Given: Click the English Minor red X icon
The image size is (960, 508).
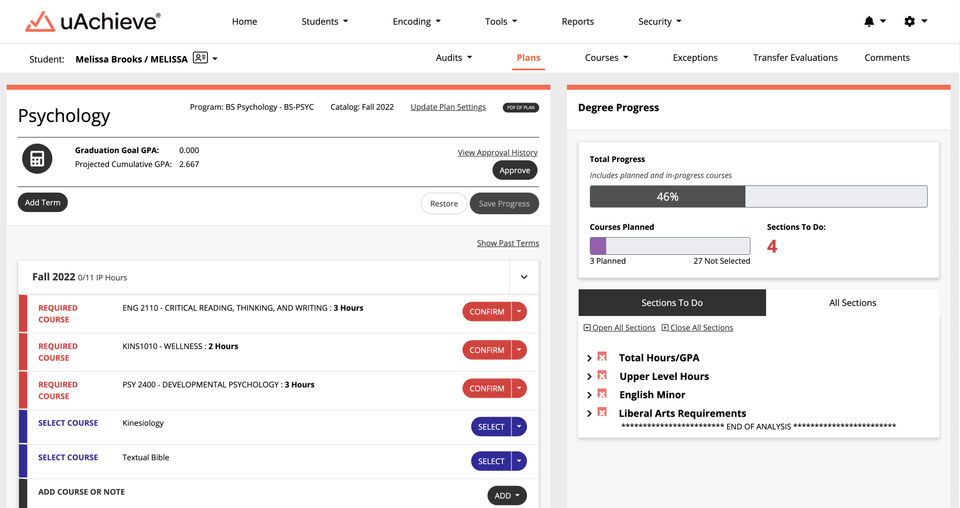Looking at the screenshot, I should click(x=602, y=394).
